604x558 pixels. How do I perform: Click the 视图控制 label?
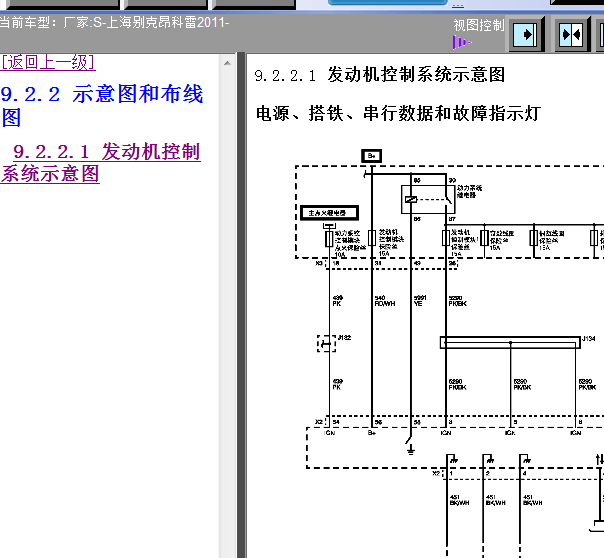coord(479,25)
